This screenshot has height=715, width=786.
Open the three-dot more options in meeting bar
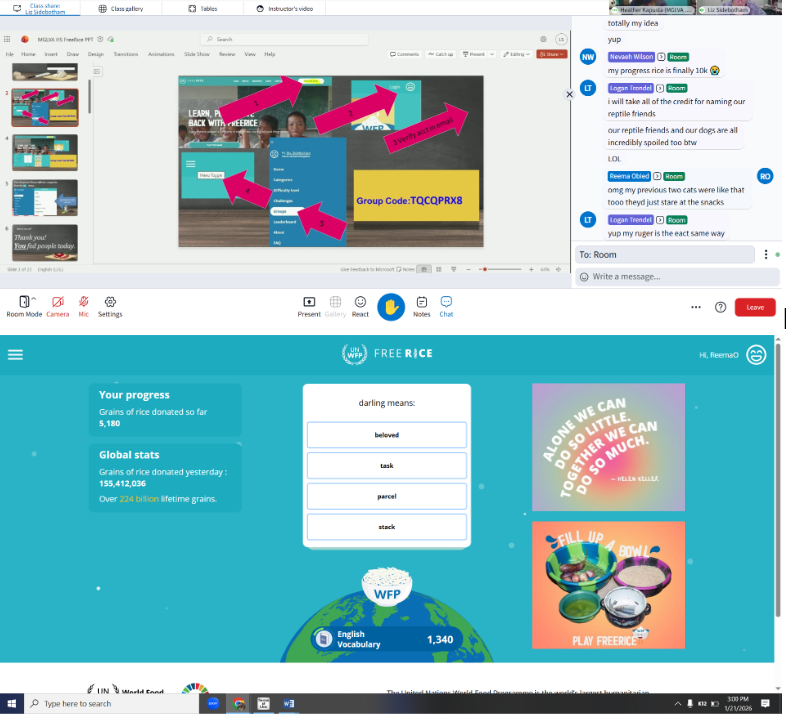[x=696, y=307]
